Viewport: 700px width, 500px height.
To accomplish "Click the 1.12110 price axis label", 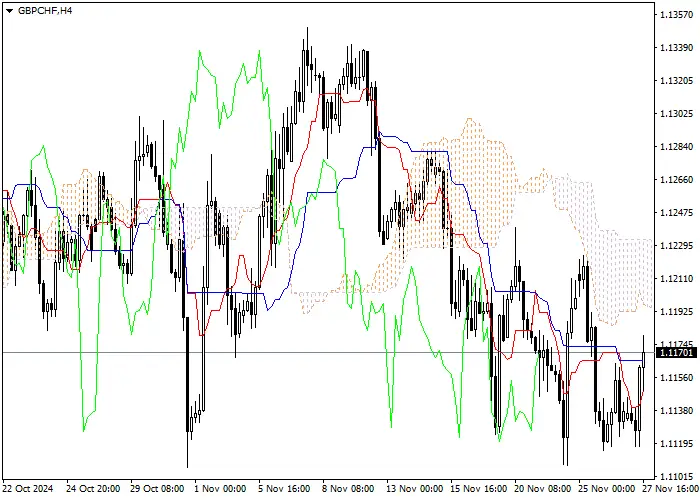I will [x=676, y=279].
